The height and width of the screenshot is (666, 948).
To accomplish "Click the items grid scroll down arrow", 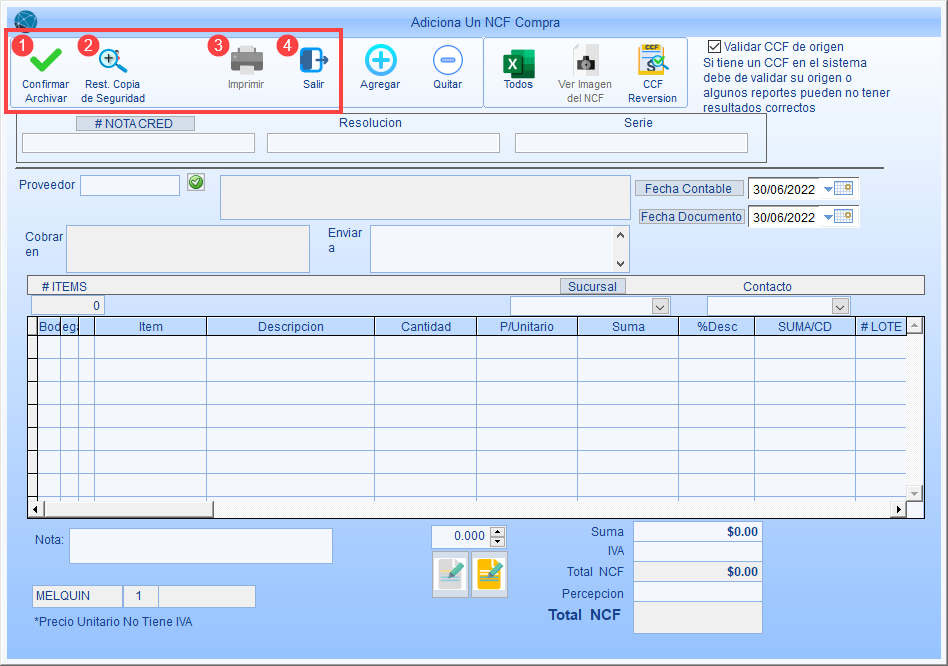I will pyautogui.click(x=915, y=493).
